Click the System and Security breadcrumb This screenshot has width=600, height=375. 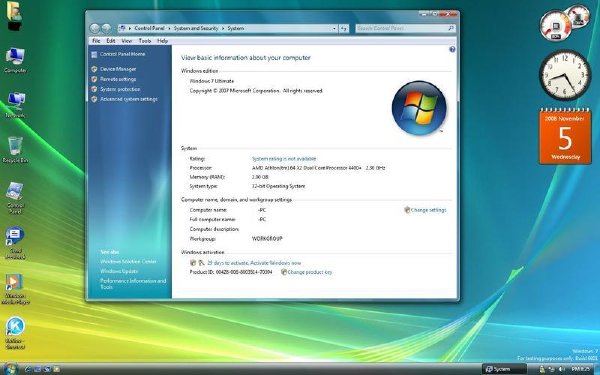pos(196,28)
